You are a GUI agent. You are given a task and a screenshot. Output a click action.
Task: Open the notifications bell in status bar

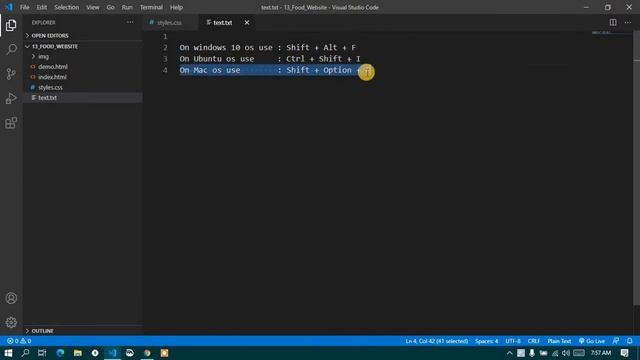(x=630, y=341)
